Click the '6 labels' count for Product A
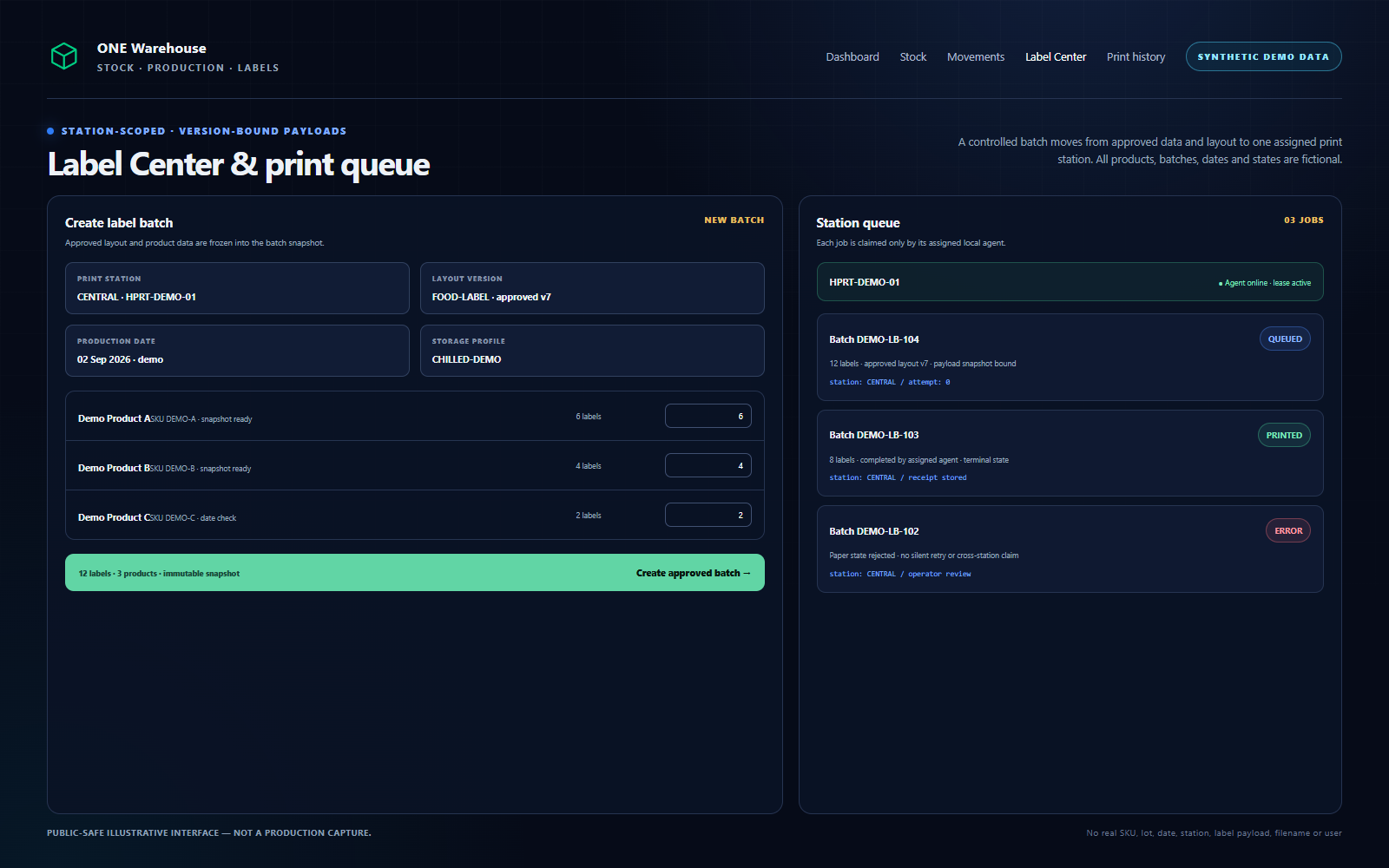The width and height of the screenshot is (1389, 868). pos(589,417)
